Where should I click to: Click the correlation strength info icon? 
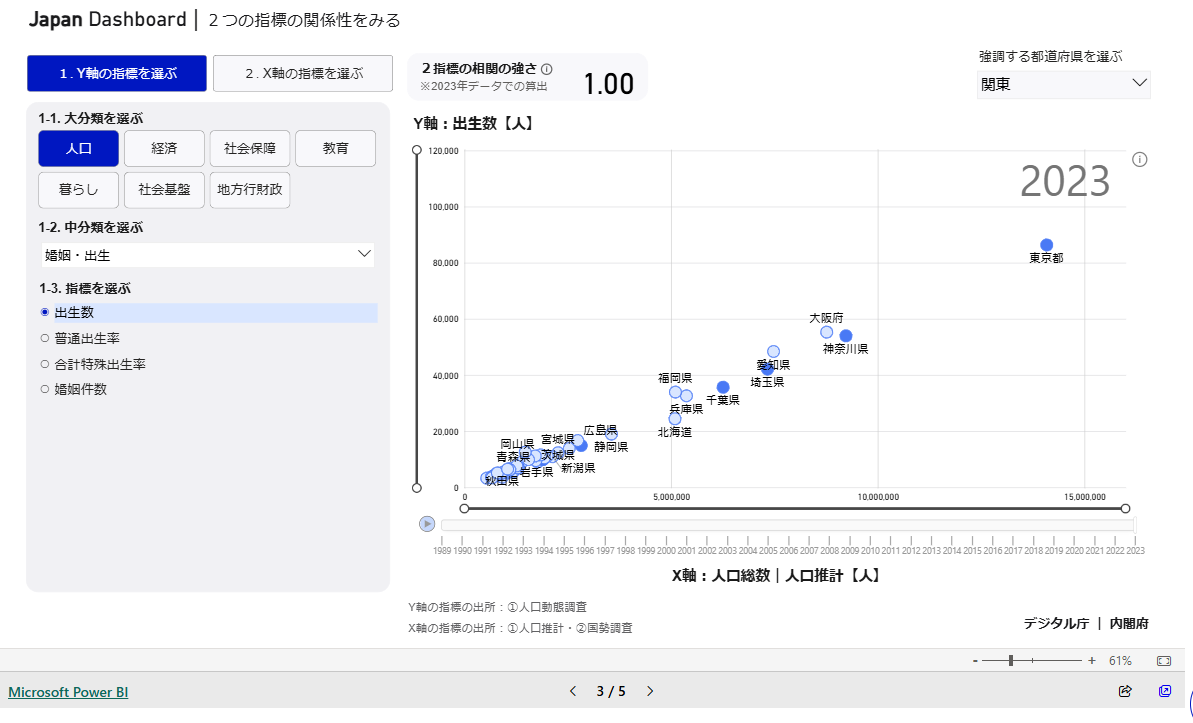(x=546, y=68)
